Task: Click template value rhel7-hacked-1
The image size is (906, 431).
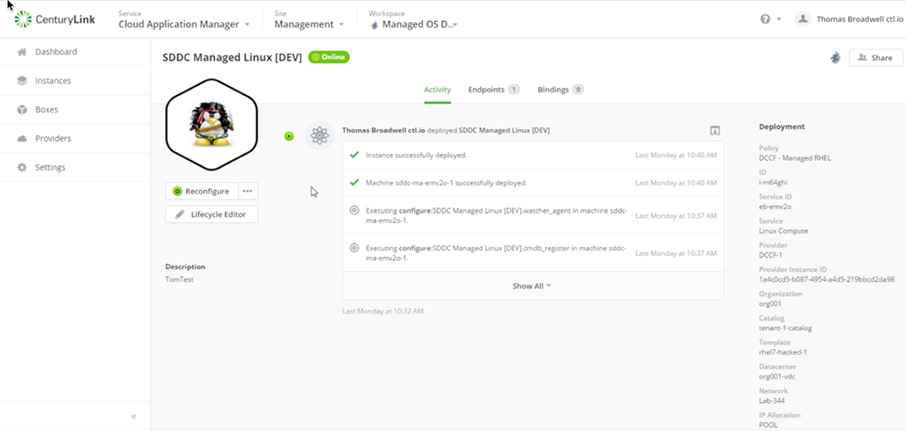Action: click(783, 352)
